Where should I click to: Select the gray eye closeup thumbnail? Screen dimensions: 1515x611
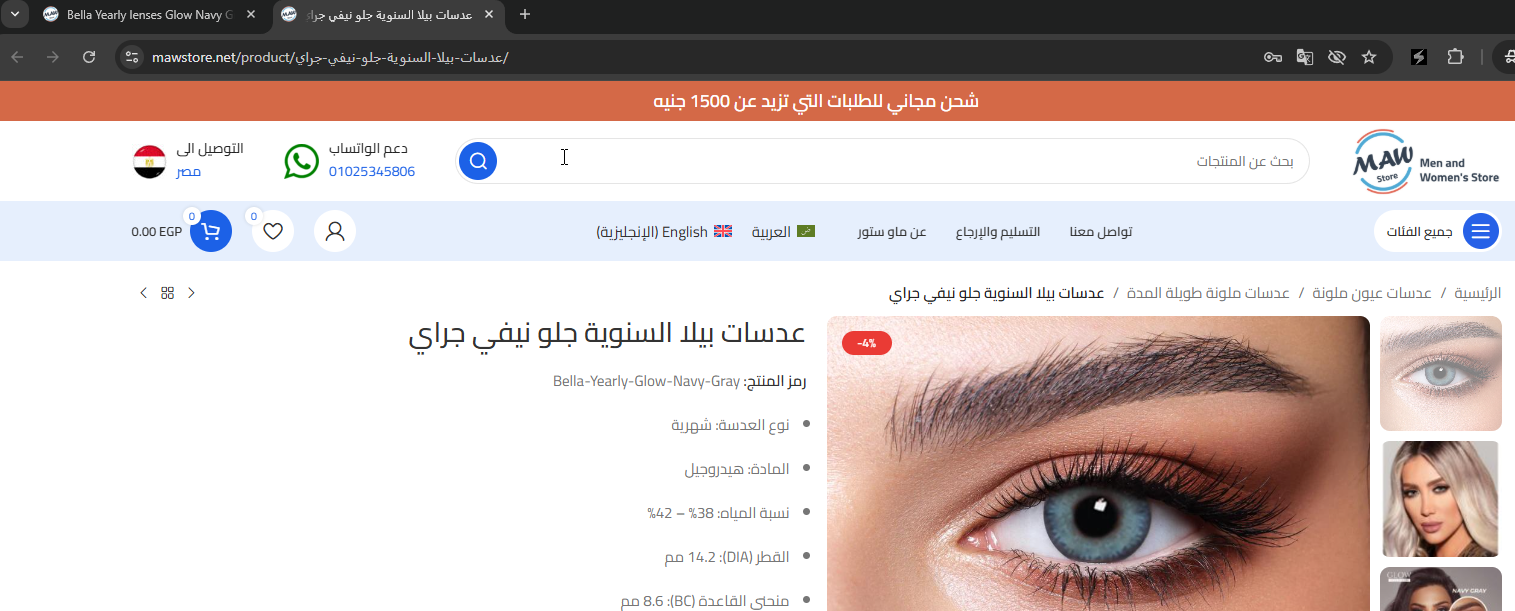click(x=1441, y=374)
